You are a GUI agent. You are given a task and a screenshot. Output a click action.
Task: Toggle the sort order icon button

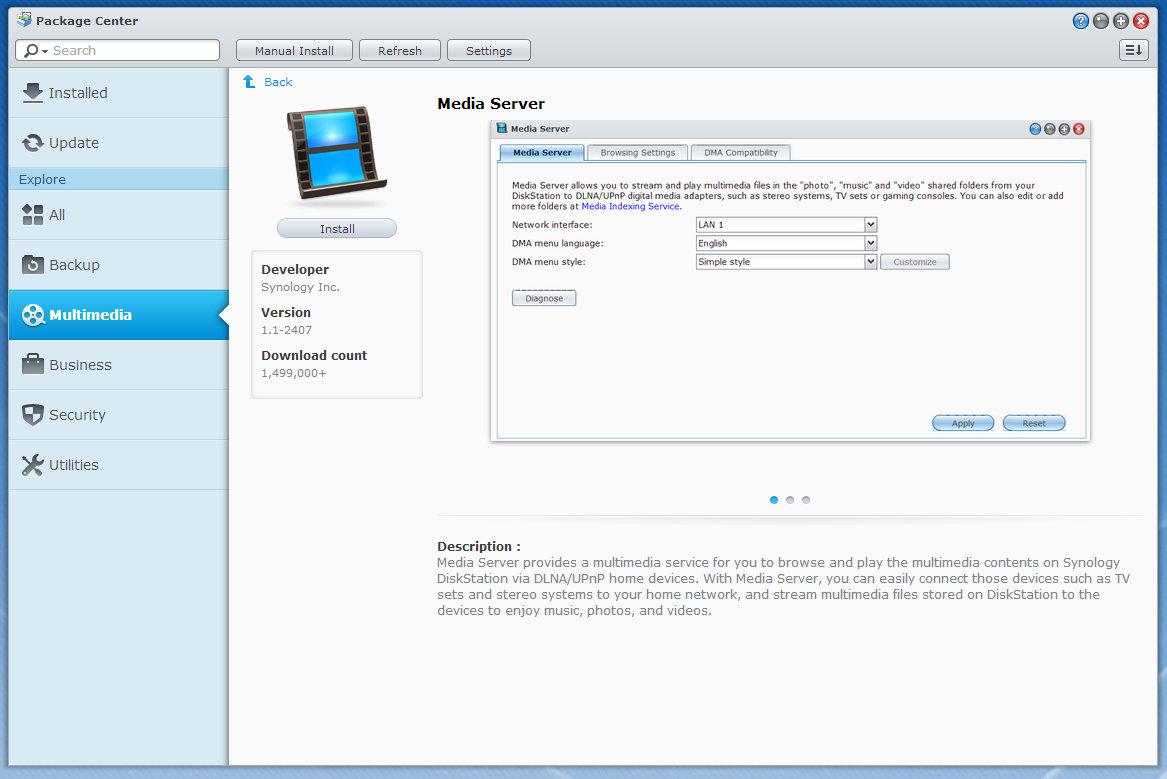click(1134, 50)
